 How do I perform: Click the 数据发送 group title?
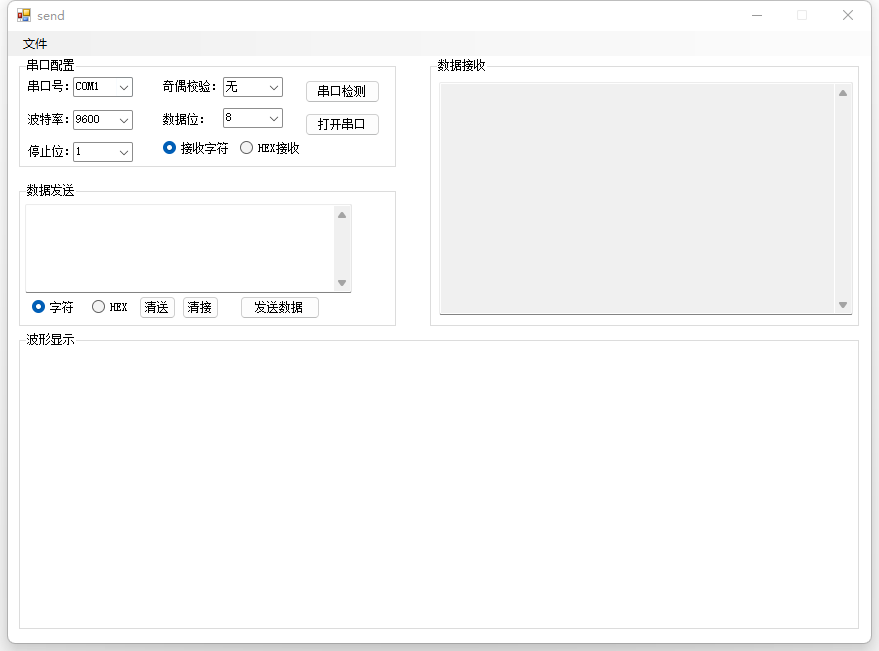(50, 191)
